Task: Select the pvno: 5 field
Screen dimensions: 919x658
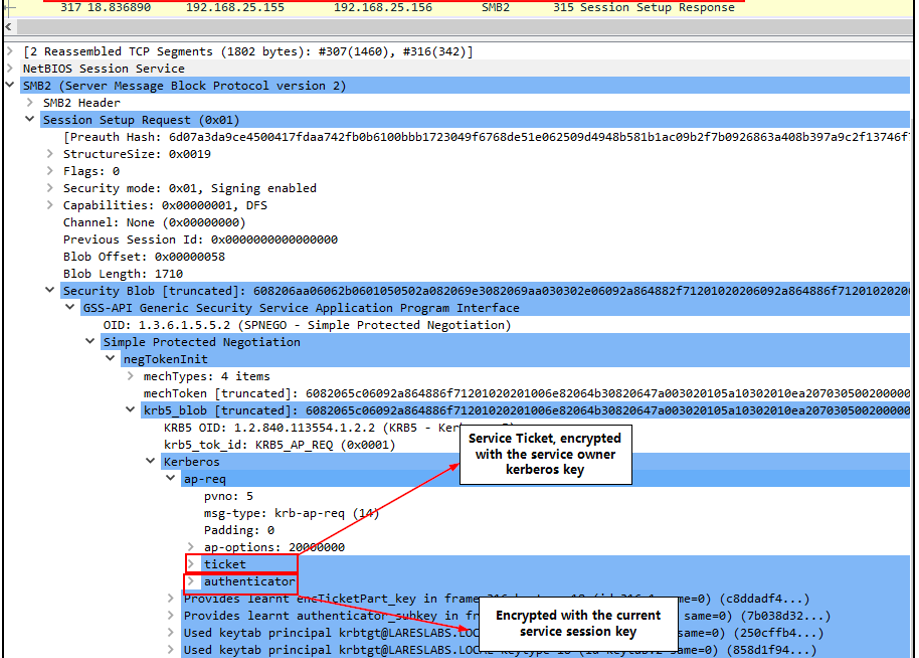Action: coord(229,496)
